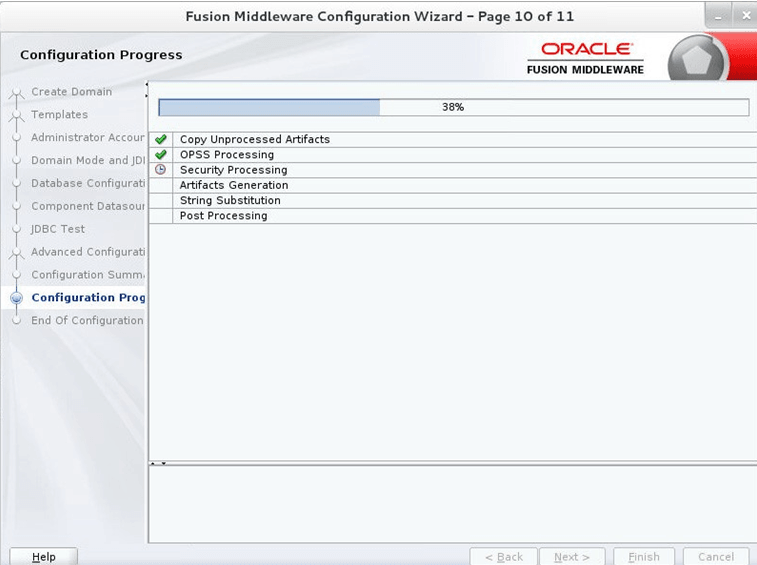
Task: Click the green checkmark beside Copy Unprocessed Artifacts
Action: click(x=161, y=140)
